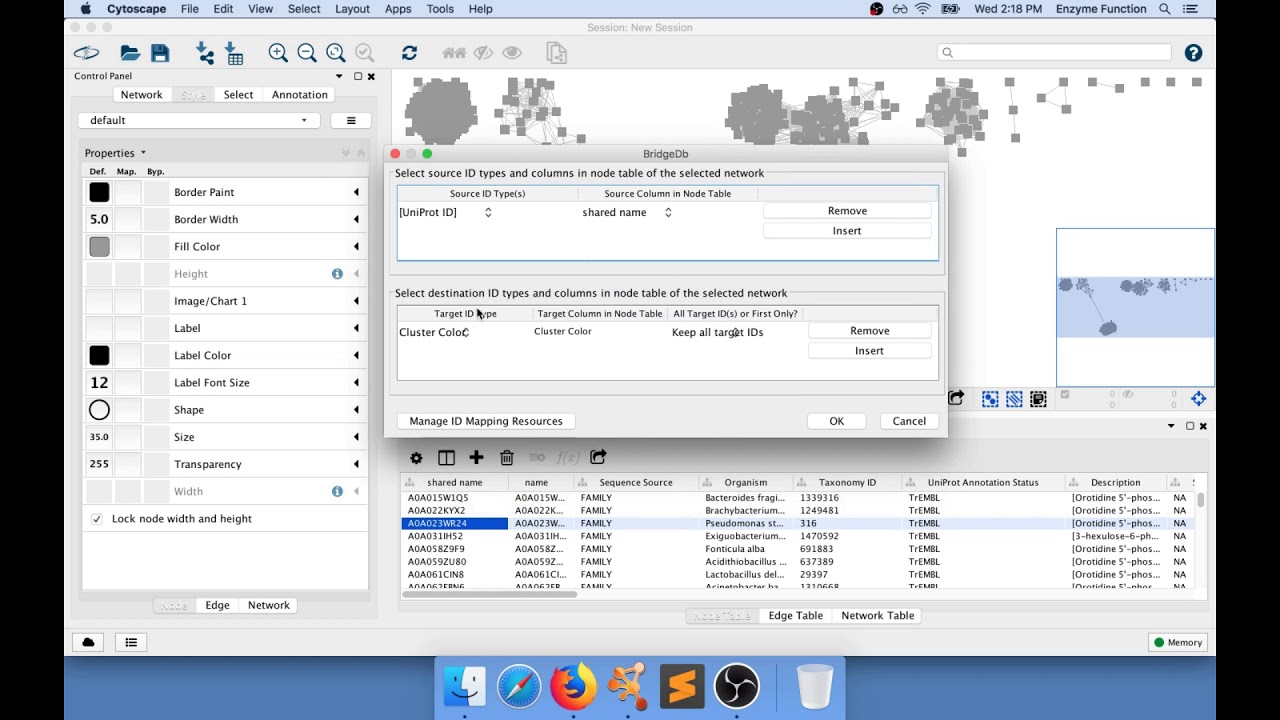The image size is (1280, 720).
Task: Delete table columns trash icon
Action: [507, 458]
